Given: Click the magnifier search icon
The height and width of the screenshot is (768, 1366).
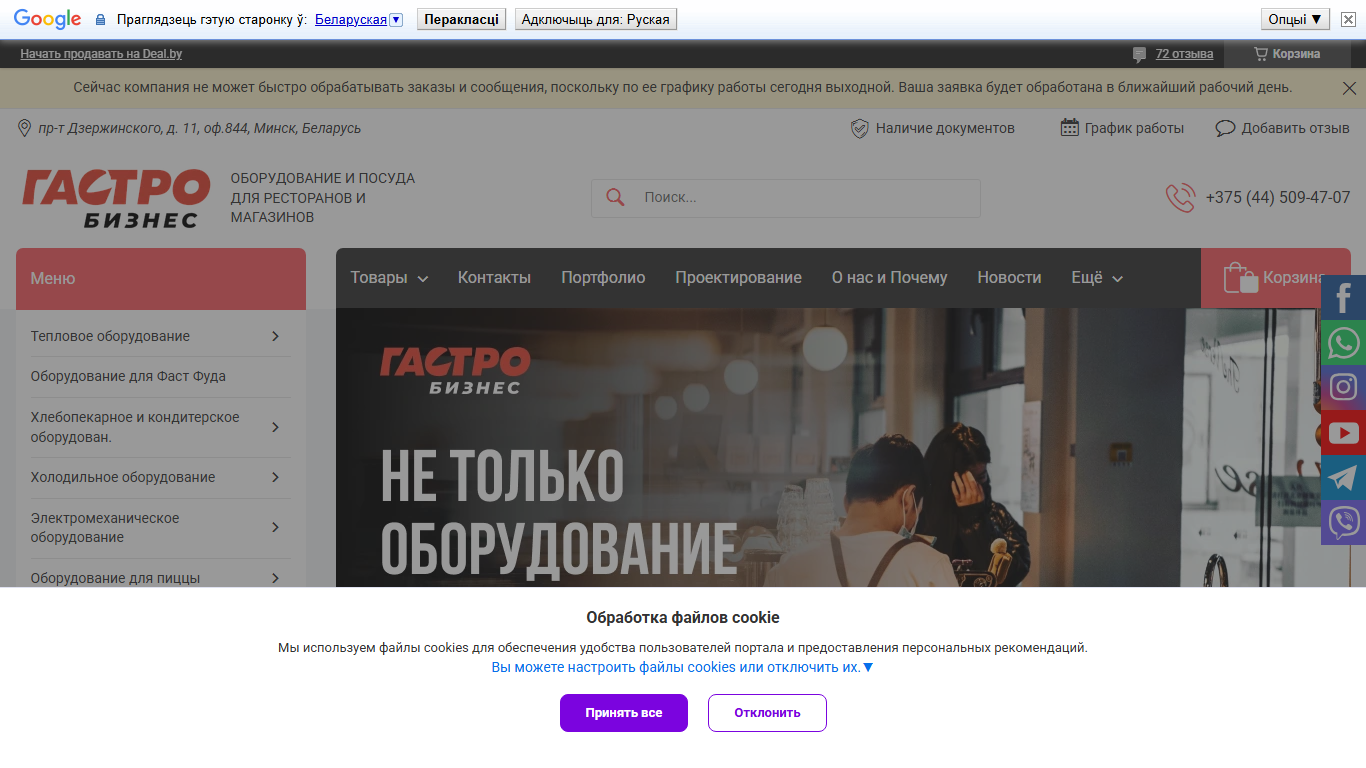Looking at the screenshot, I should tap(615, 197).
